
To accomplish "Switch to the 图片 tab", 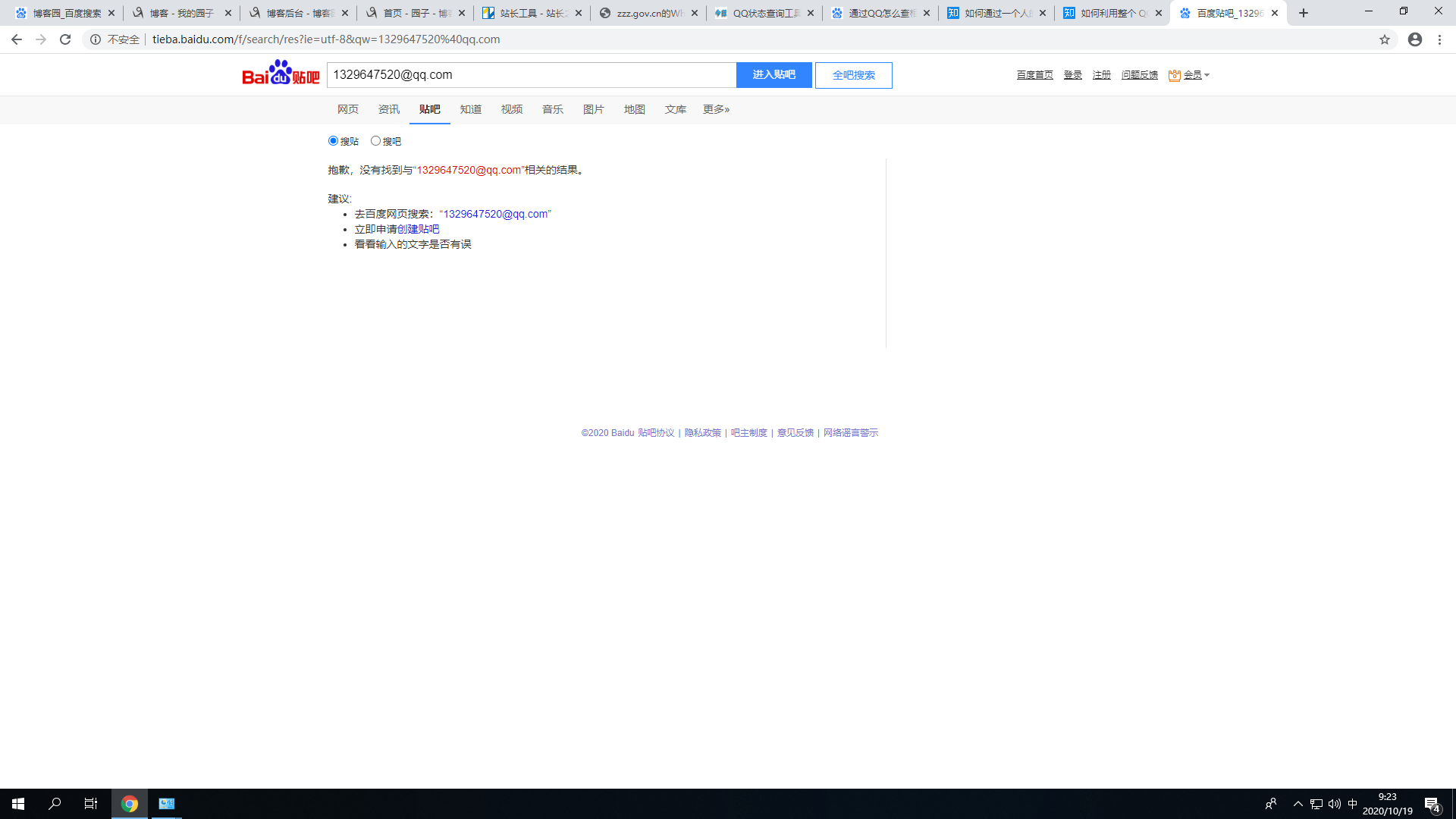I will 594,110.
